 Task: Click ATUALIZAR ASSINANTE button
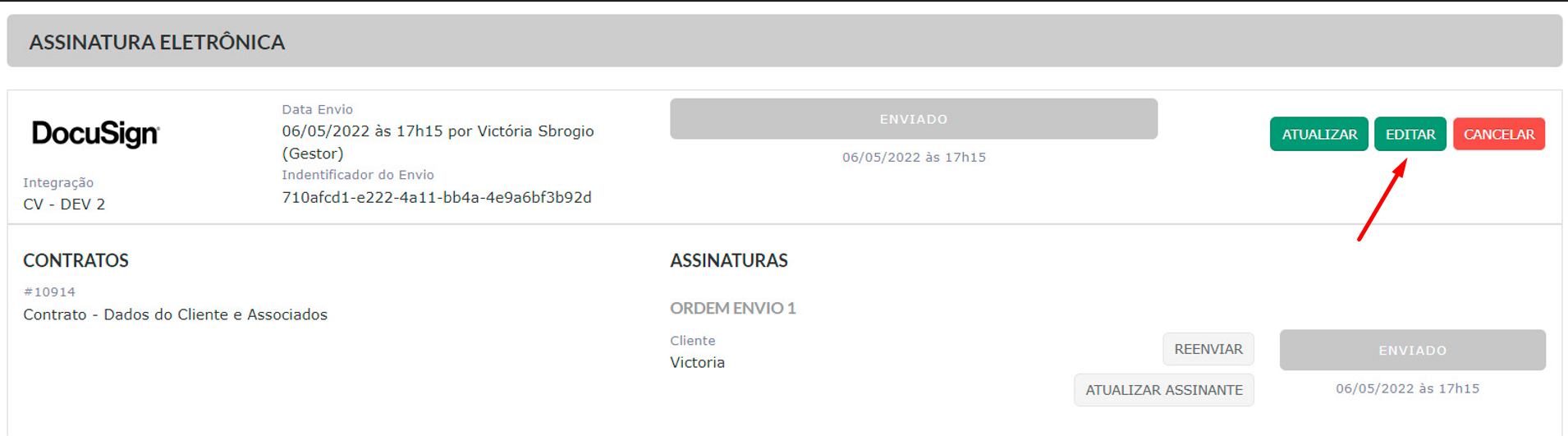pyautogui.click(x=1163, y=390)
